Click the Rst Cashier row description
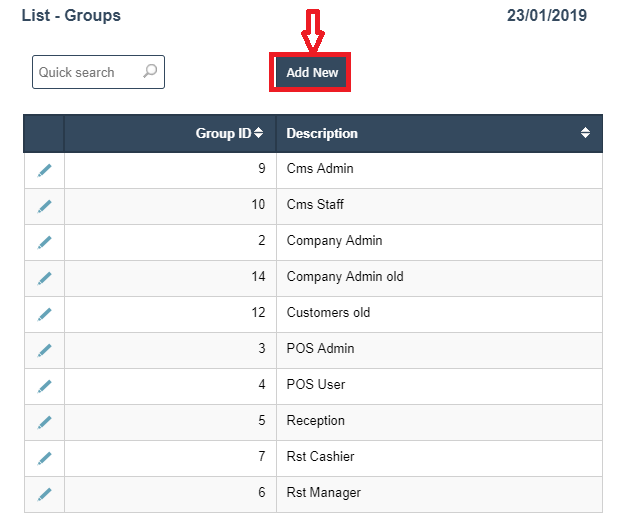The image size is (629, 528). tap(320, 457)
